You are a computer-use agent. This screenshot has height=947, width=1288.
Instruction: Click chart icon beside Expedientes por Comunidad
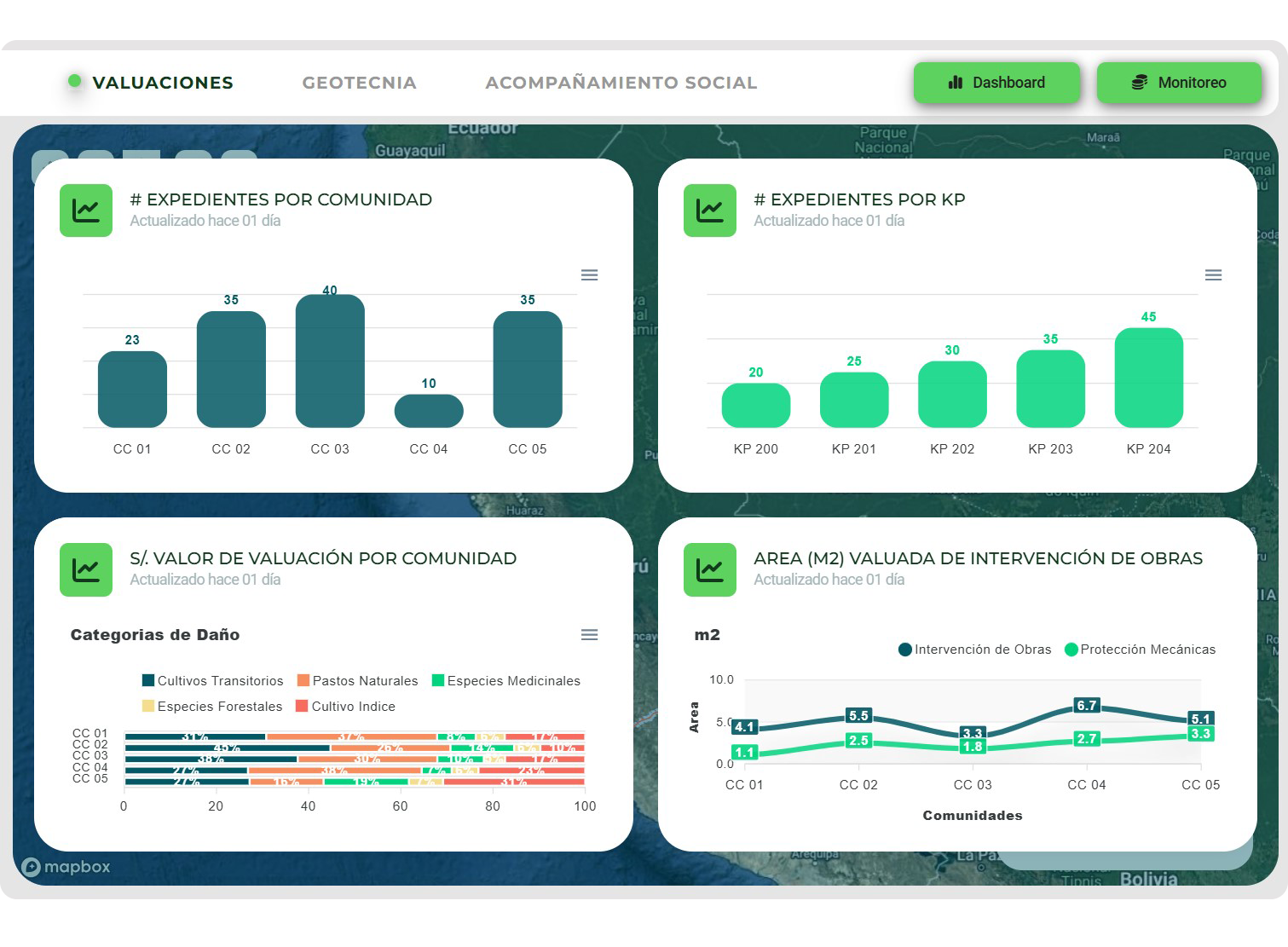point(86,211)
